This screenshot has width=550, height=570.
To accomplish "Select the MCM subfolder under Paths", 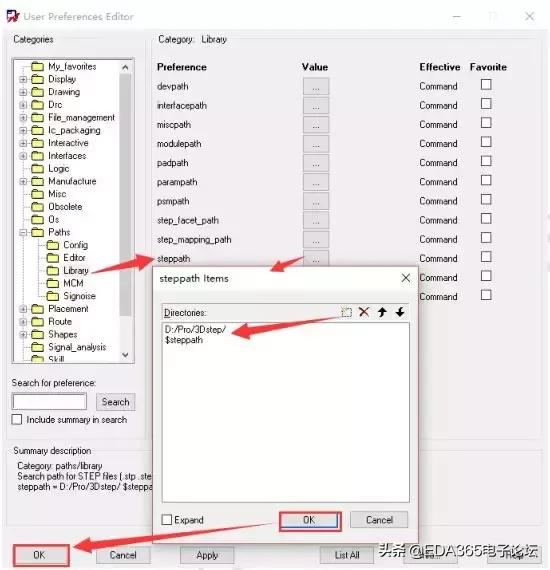I will 65,283.
